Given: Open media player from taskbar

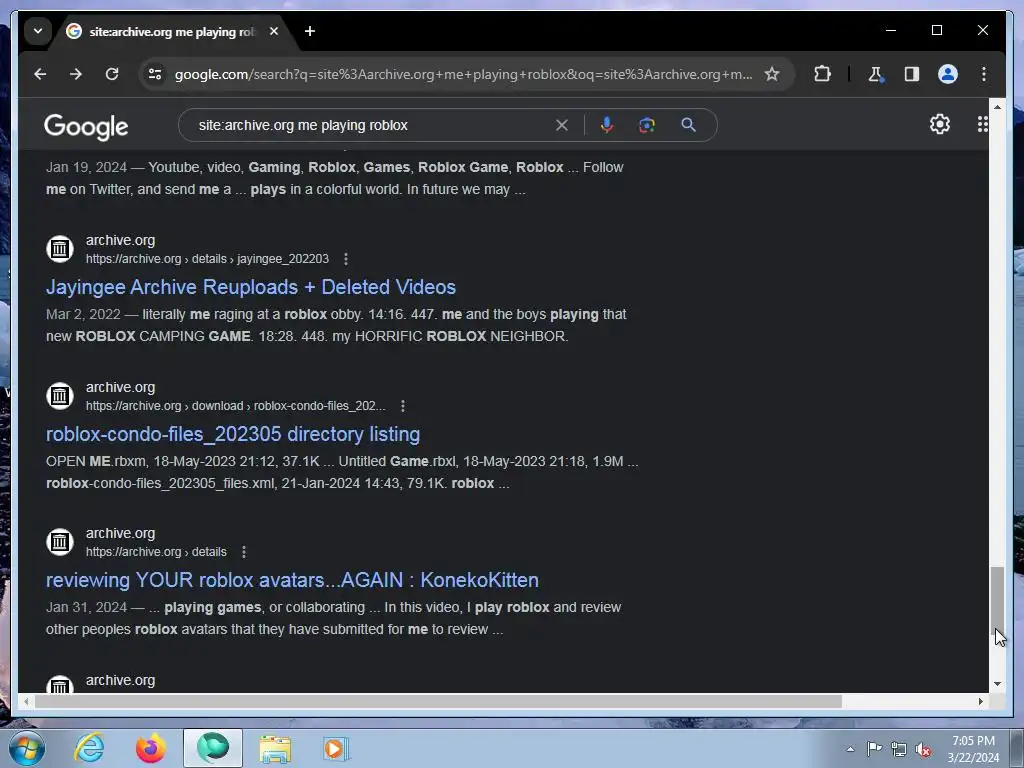Looking at the screenshot, I should 336,748.
